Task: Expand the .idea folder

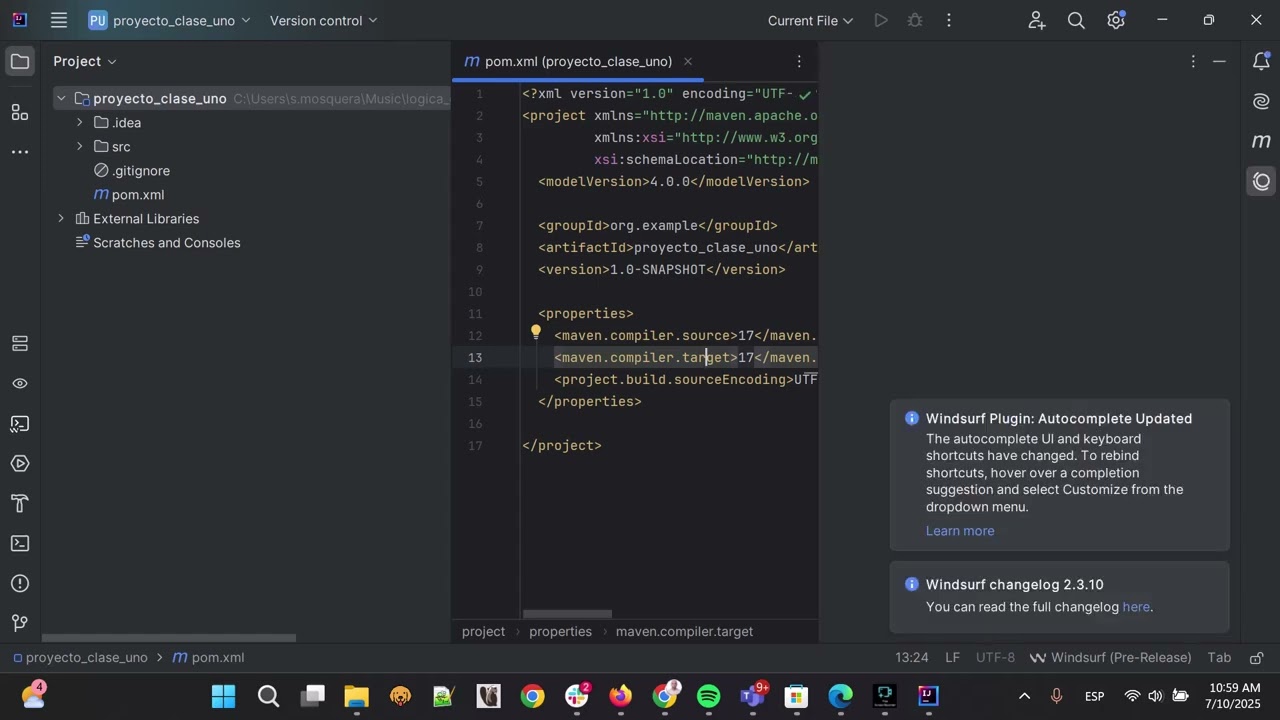Action: tap(79, 122)
